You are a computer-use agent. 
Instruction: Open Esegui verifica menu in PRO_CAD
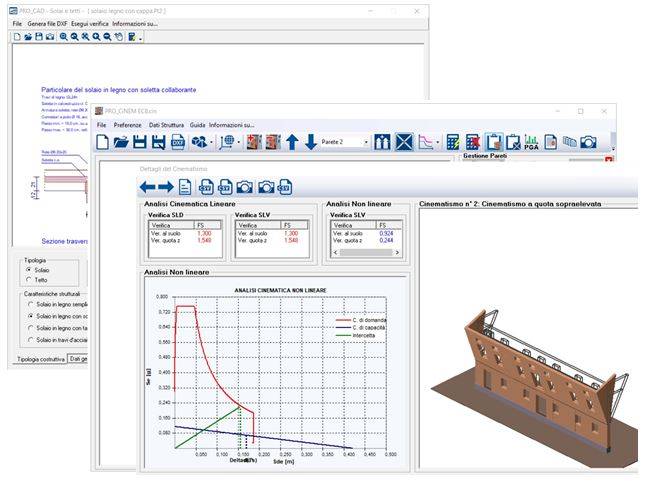point(90,24)
